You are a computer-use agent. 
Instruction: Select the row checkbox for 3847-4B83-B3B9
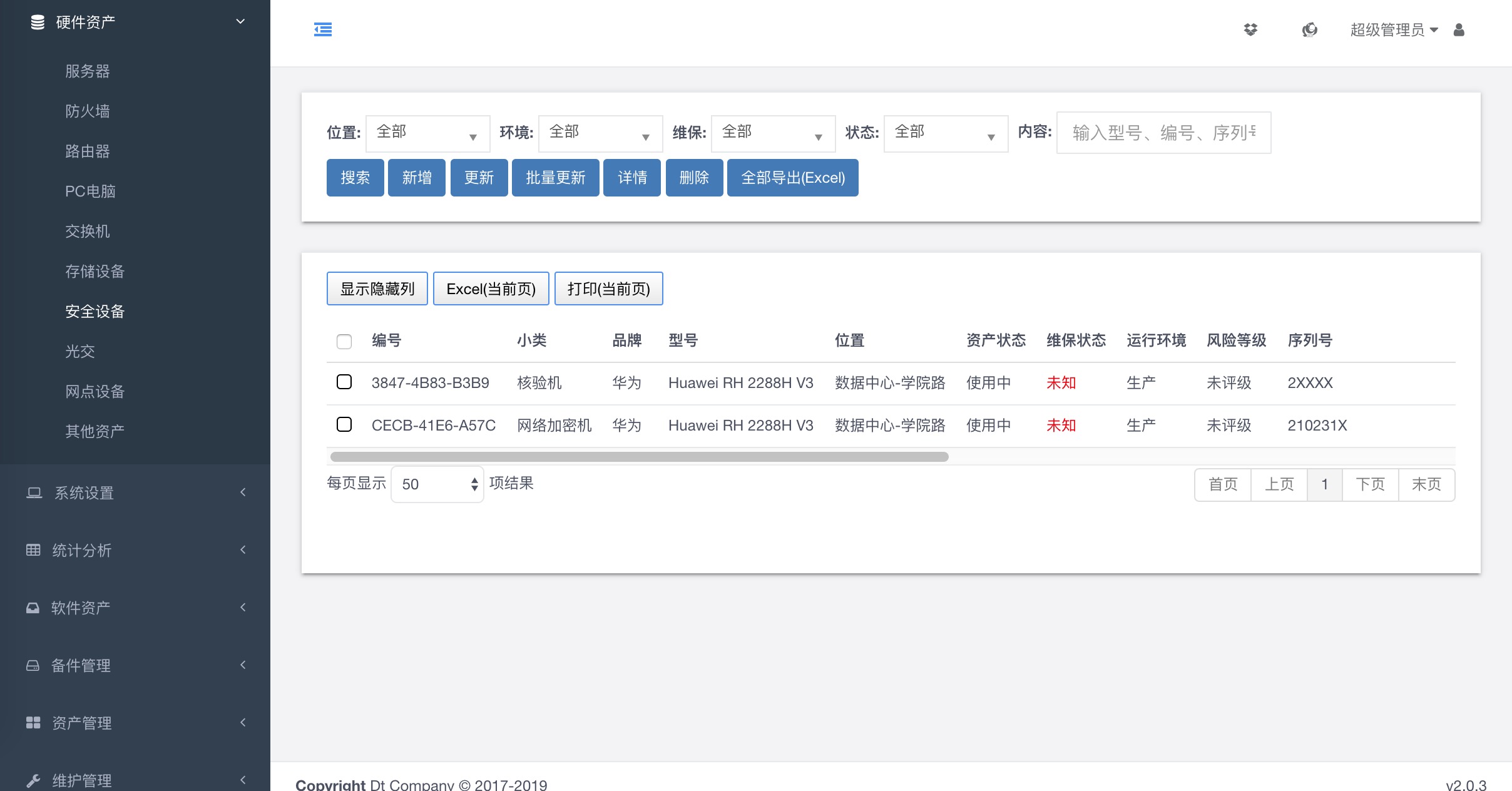point(344,382)
